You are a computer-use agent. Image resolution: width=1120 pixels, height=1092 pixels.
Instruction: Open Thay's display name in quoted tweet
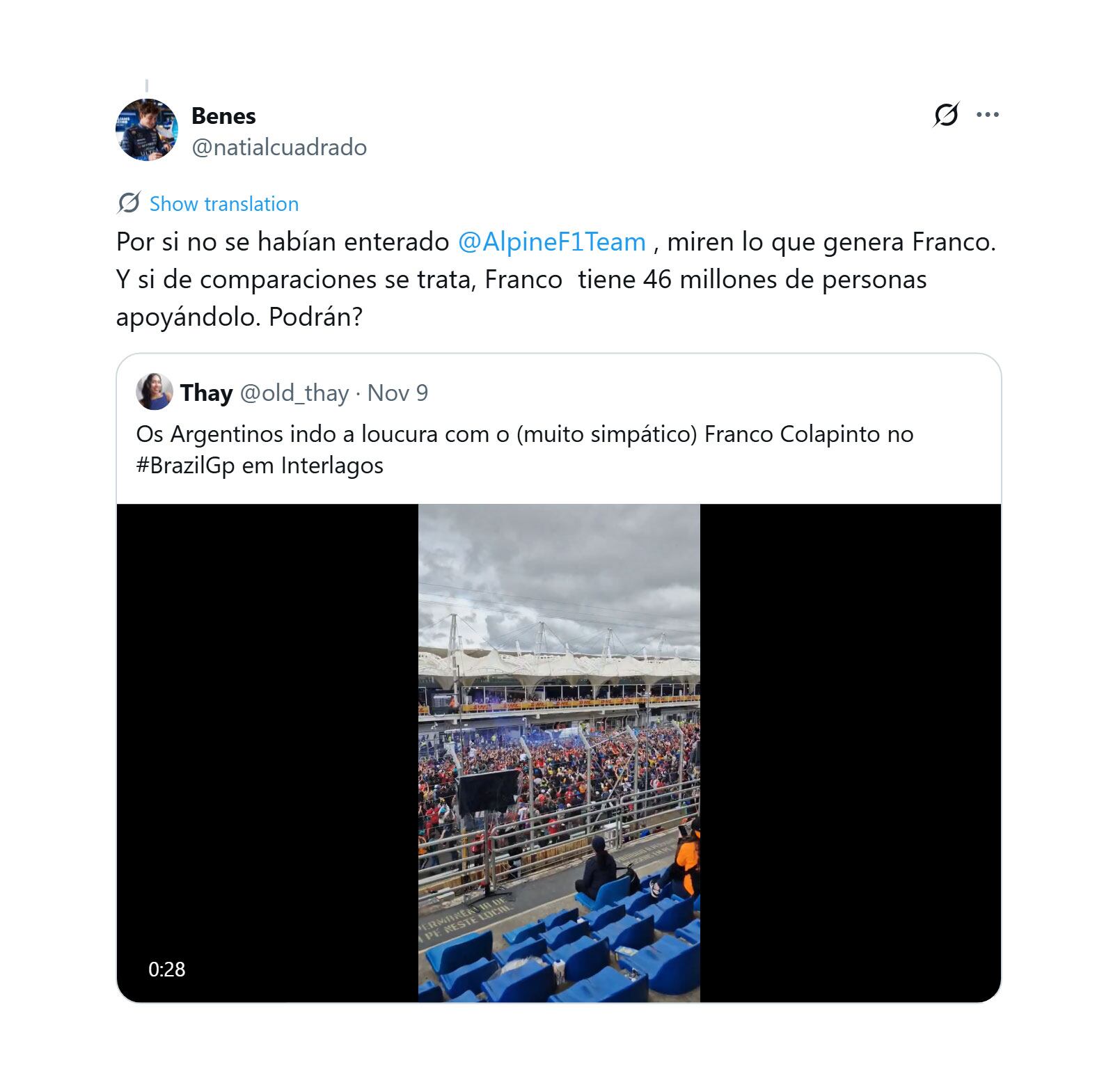click(x=206, y=393)
